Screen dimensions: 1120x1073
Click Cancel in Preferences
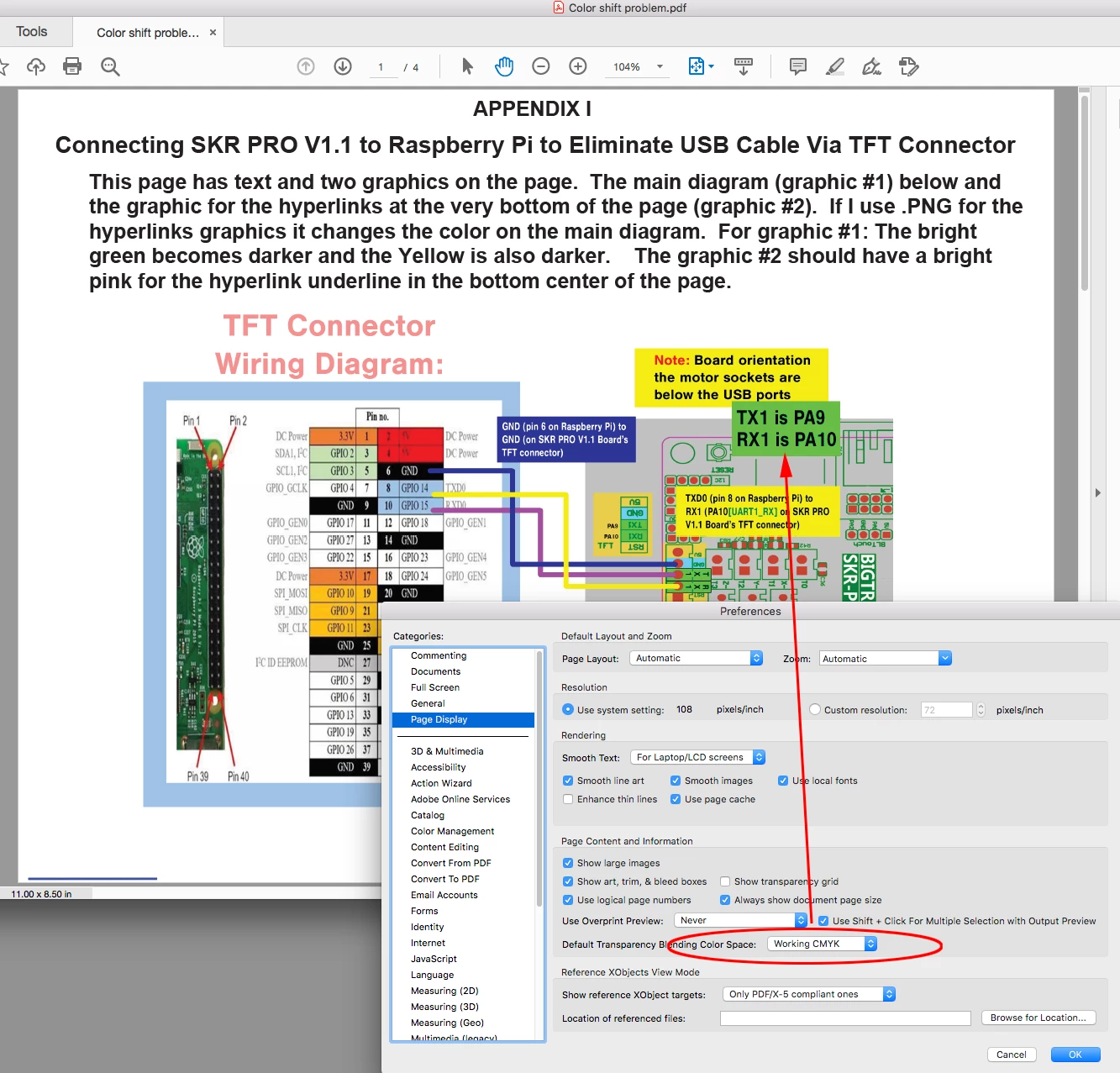pyautogui.click(x=1012, y=1055)
